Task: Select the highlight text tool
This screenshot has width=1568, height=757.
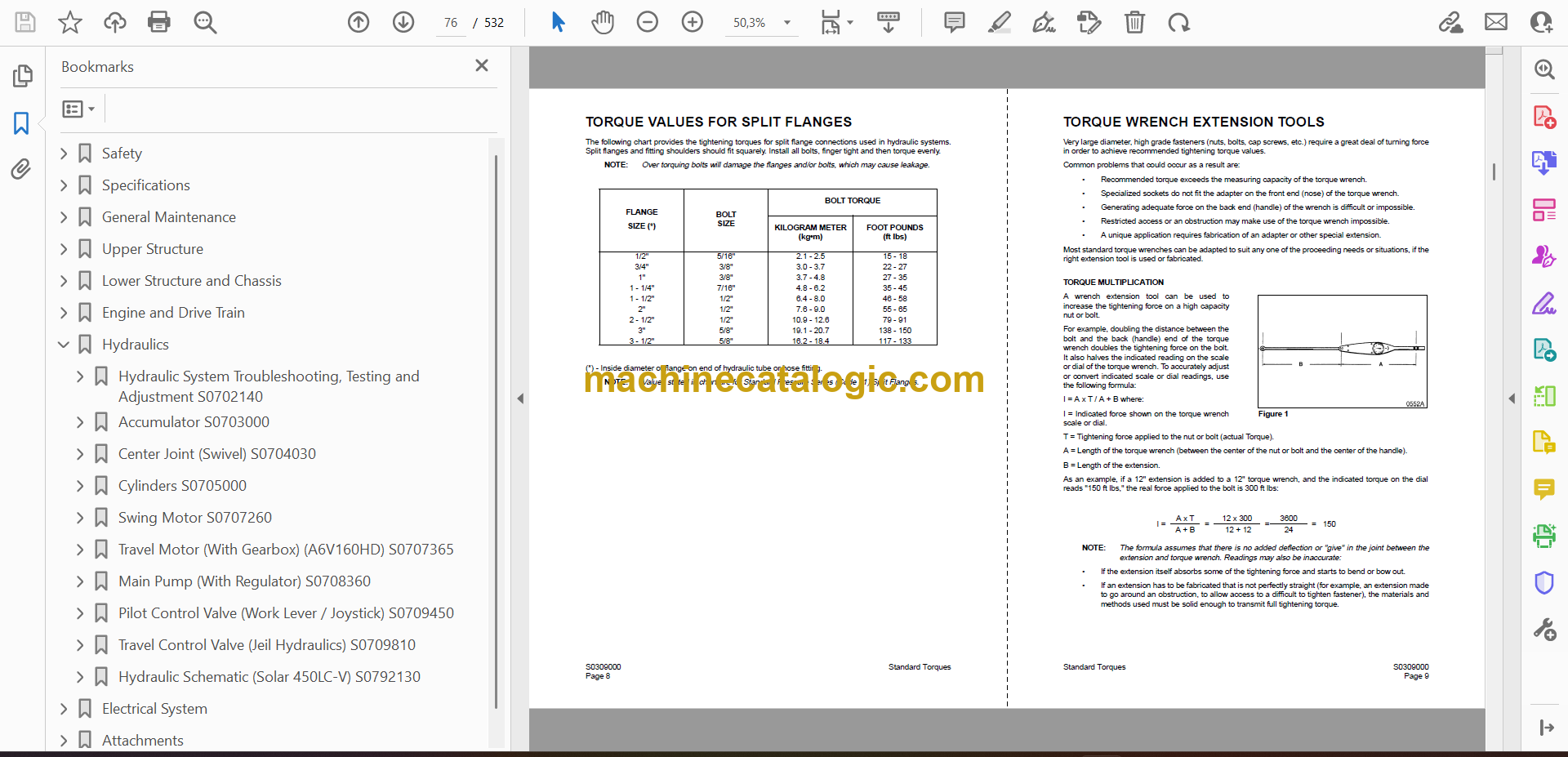Action: 999,22
